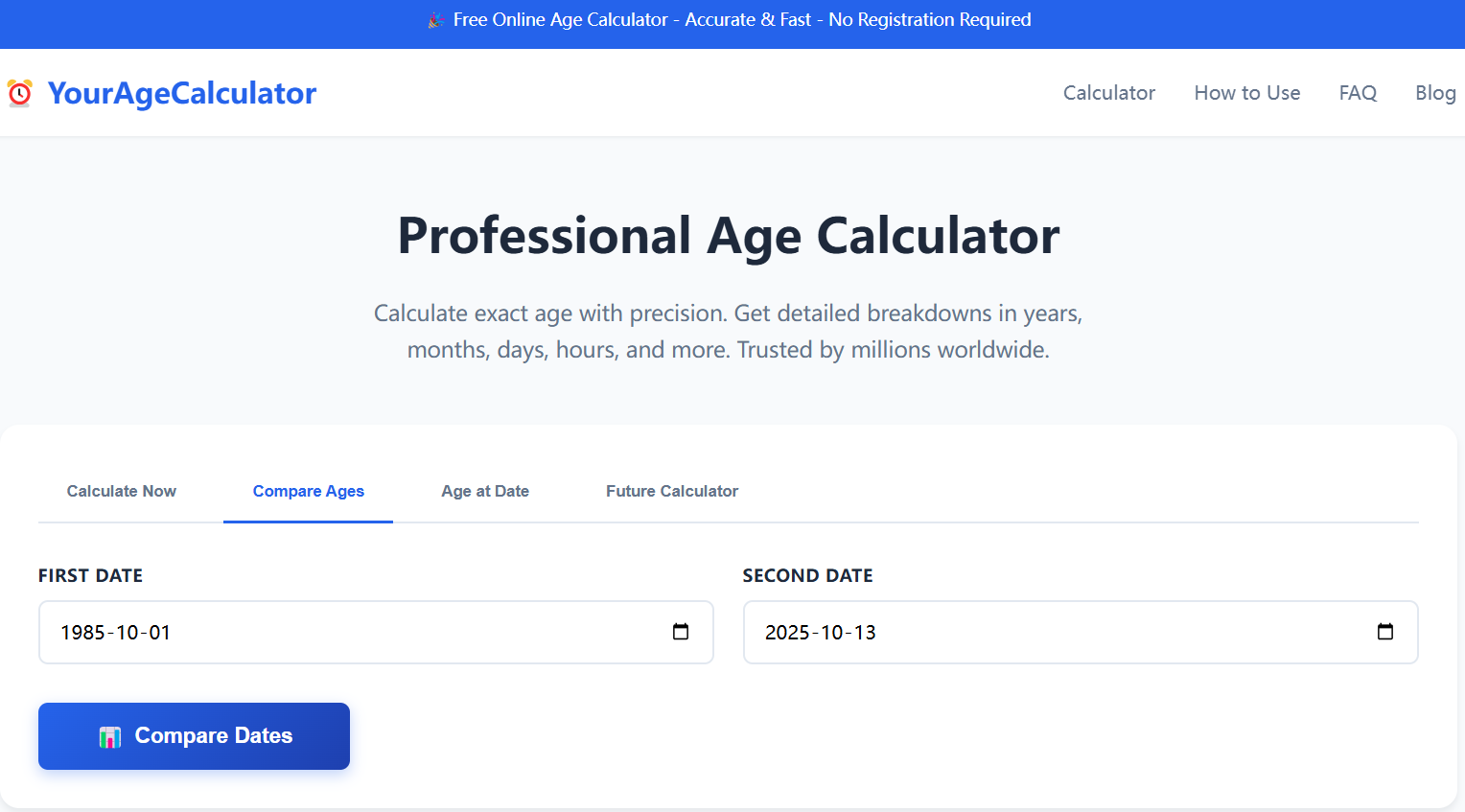Click the alarm clock logo icon
The width and height of the screenshot is (1465, 812).
(x=19, y=93)
